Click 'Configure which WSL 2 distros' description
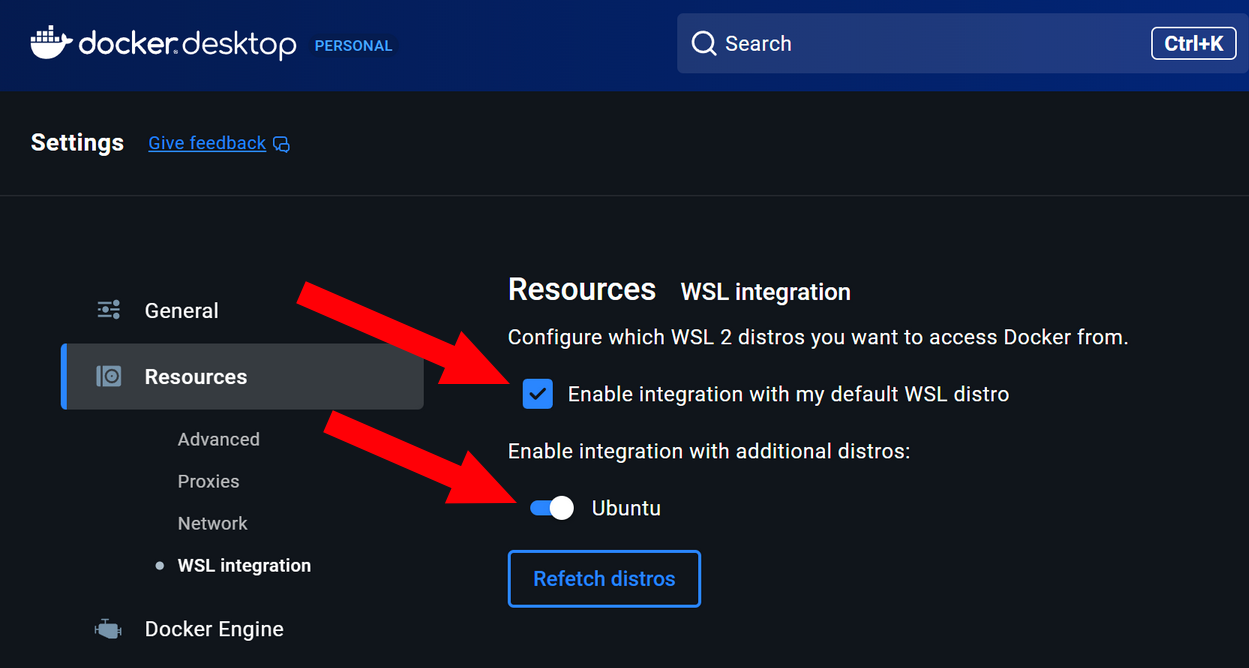Viewport: 1249px width, 668px height. (818, 337)
